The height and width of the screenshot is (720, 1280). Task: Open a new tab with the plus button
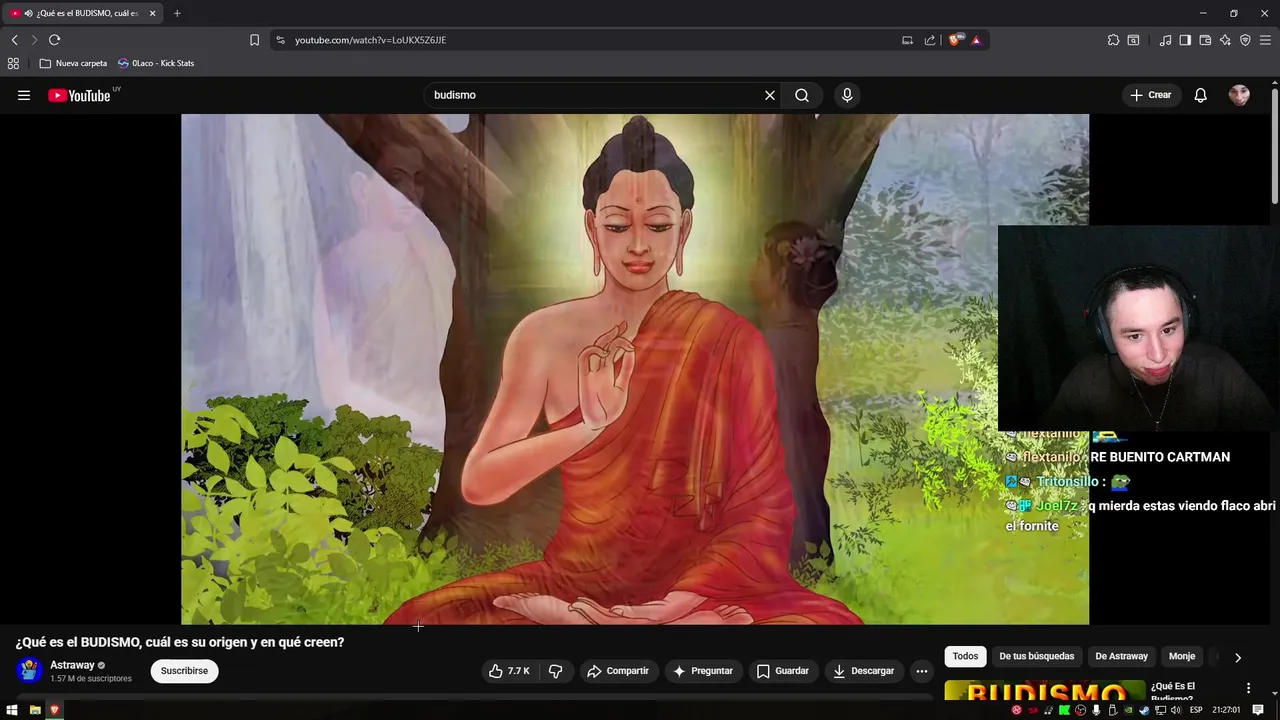(177, 13)
